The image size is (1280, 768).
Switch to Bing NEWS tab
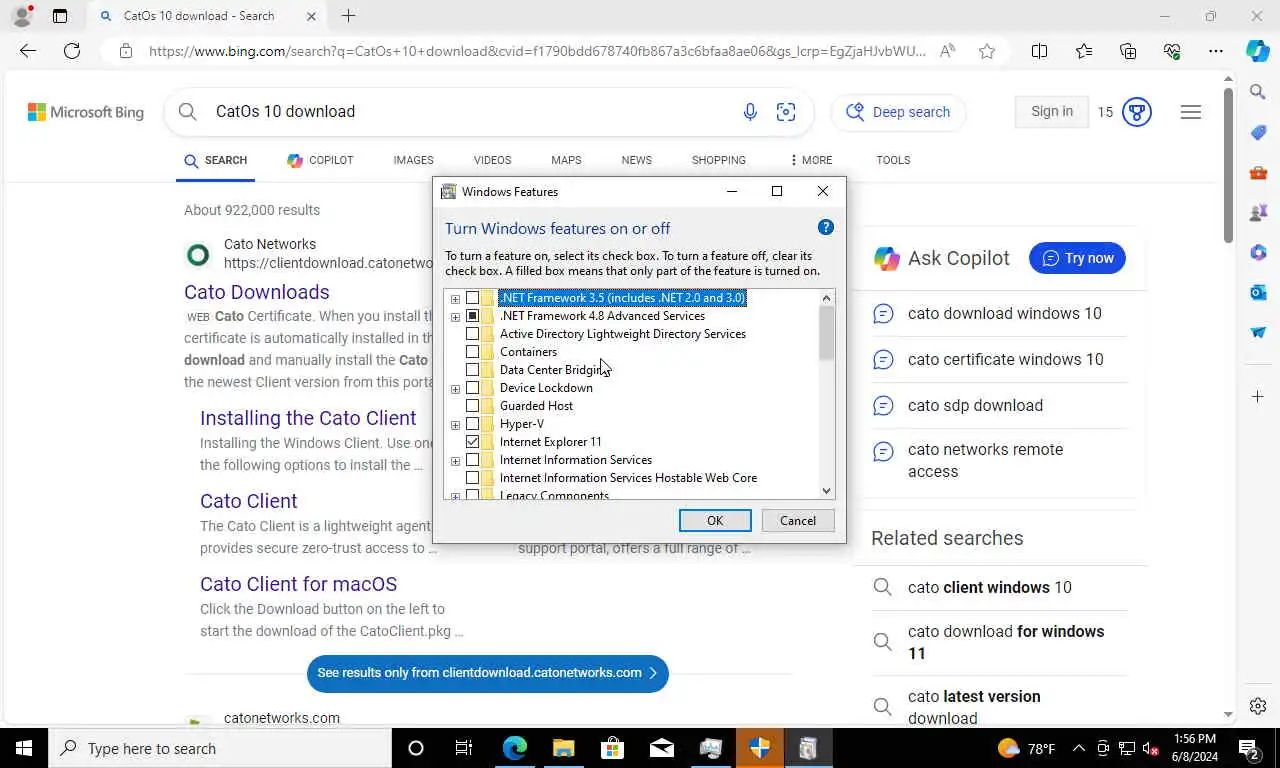[636, 160]
